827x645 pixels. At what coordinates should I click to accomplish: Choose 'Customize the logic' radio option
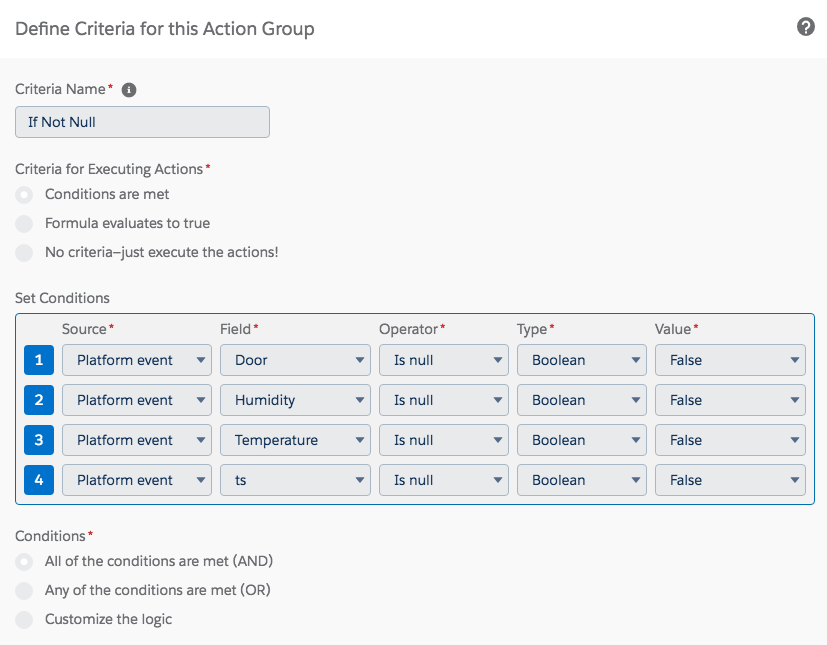(x=24, y=620)
